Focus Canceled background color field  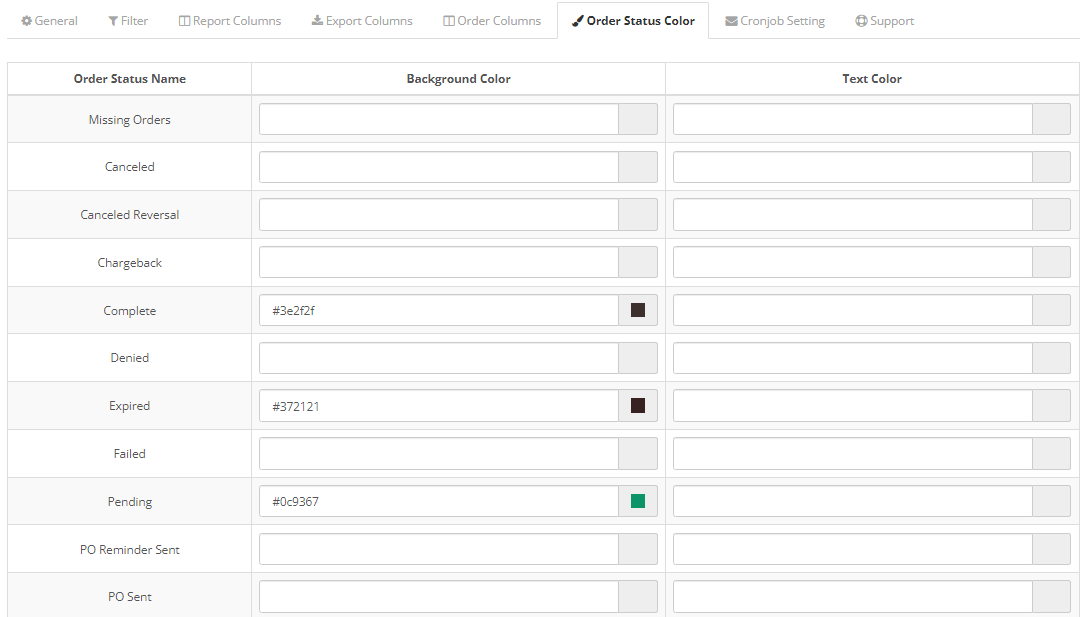439,167
